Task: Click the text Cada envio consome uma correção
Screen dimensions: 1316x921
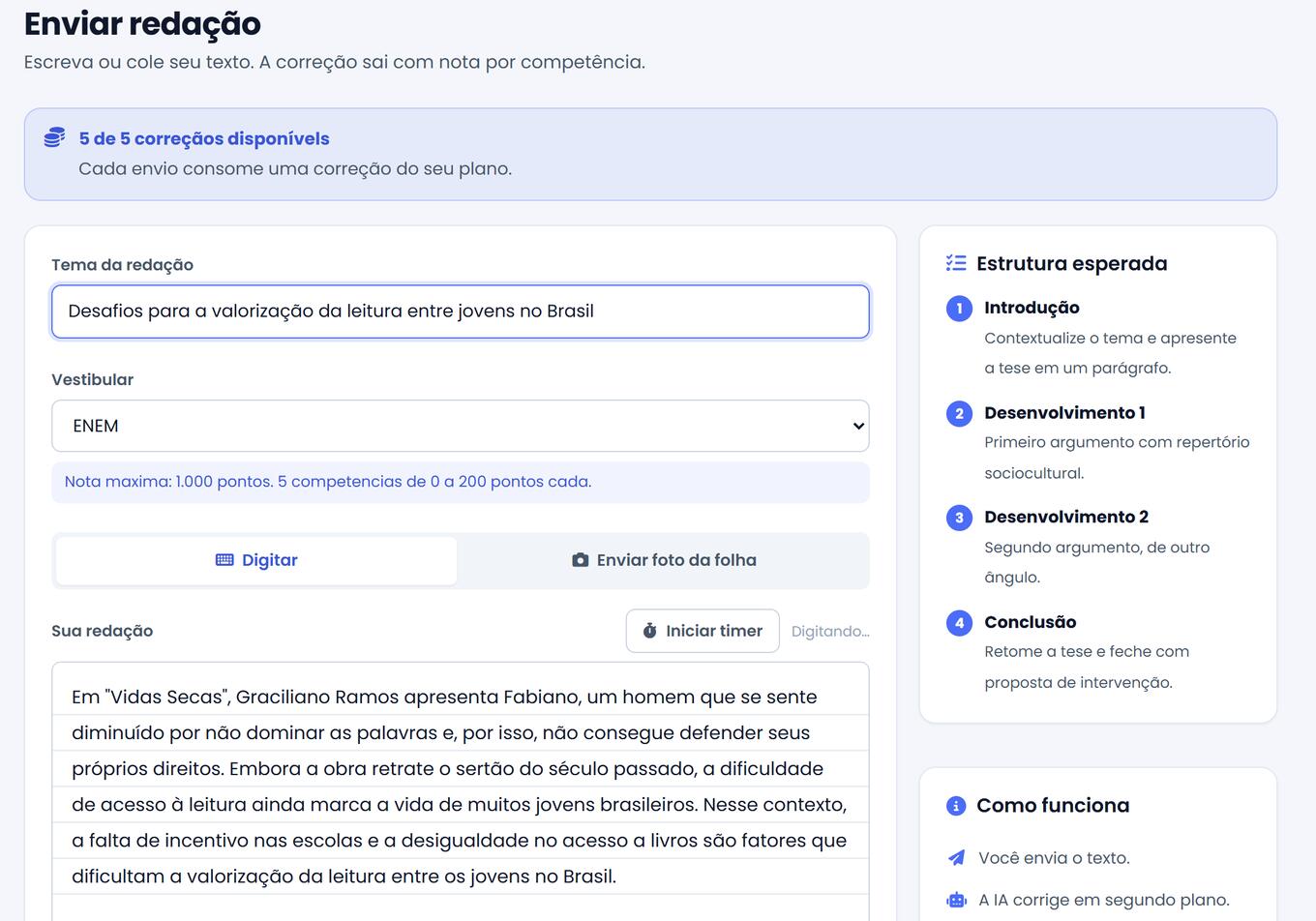Action: (295, 168)
